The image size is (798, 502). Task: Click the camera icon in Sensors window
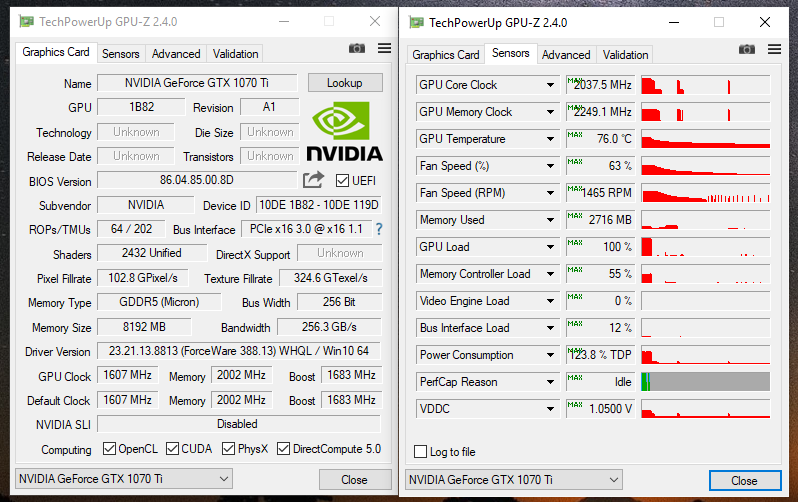click(x=747, y=49)
